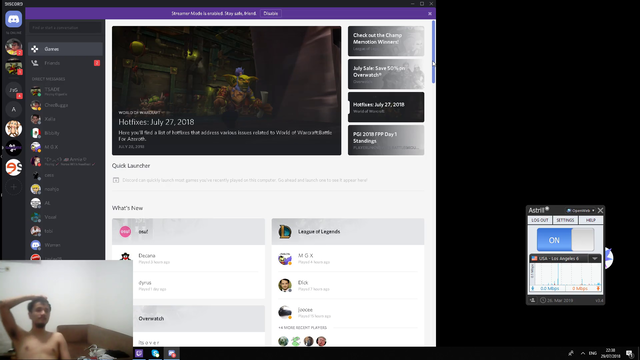Click the Quick Launcher info icon
Image resolution: width=640 pixels, height=360 pixels.
[116, 180]
